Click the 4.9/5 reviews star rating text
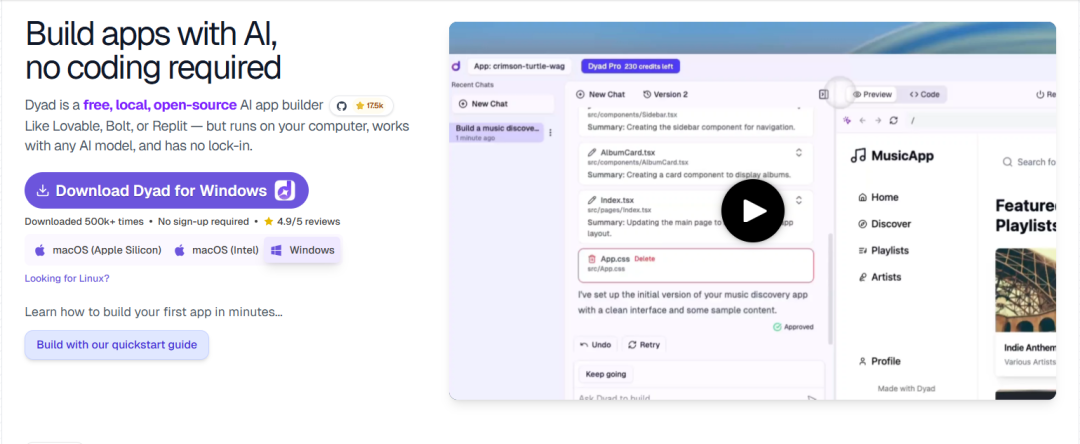This screenshot has height=444, width=1080. point(302,222)
